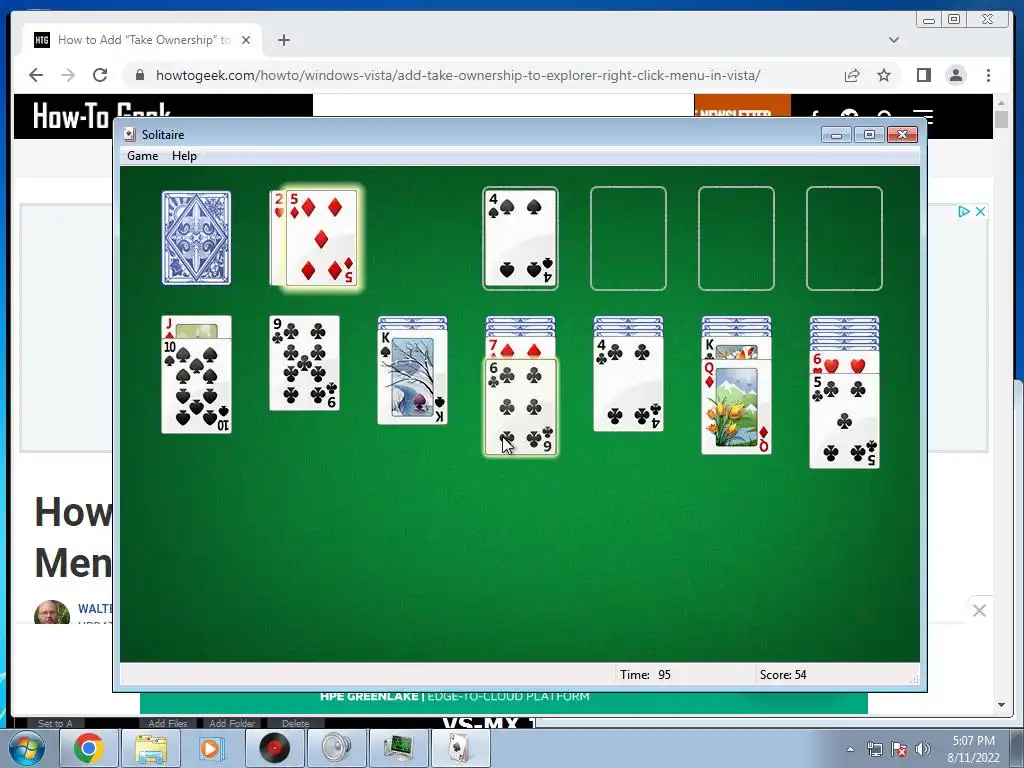The width and height of the screenshot is (1024, 768).
Task: Open Action Center flag icon
Action: 899,749
